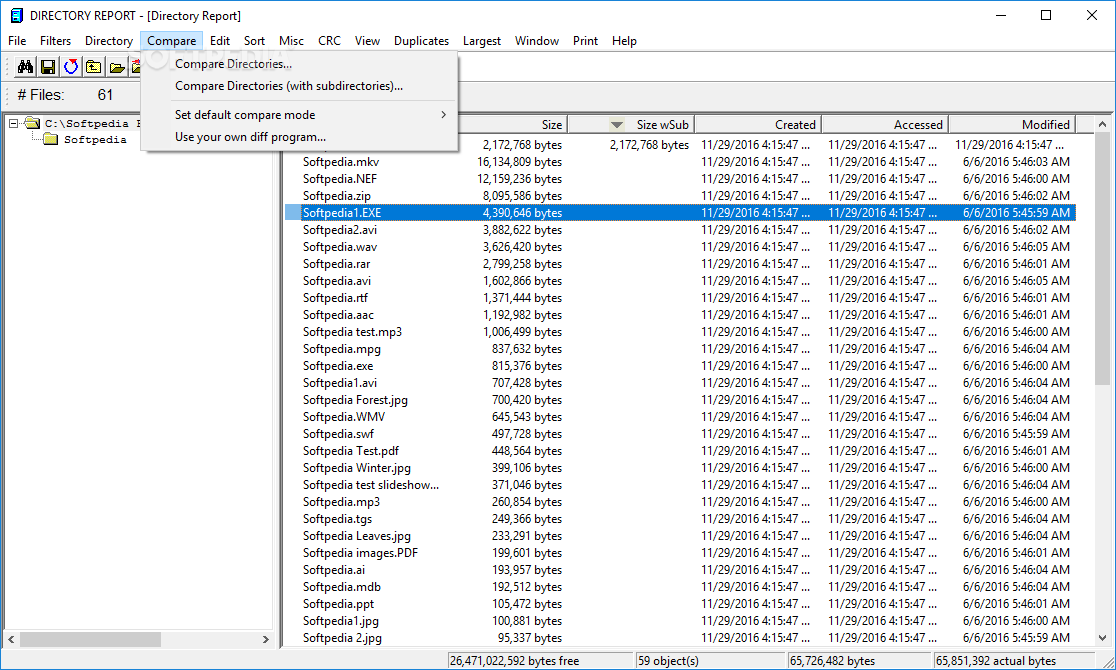This screenshot has height=670, width=1116.
Task: Open the Sort menu
Action: coord(254,41)
